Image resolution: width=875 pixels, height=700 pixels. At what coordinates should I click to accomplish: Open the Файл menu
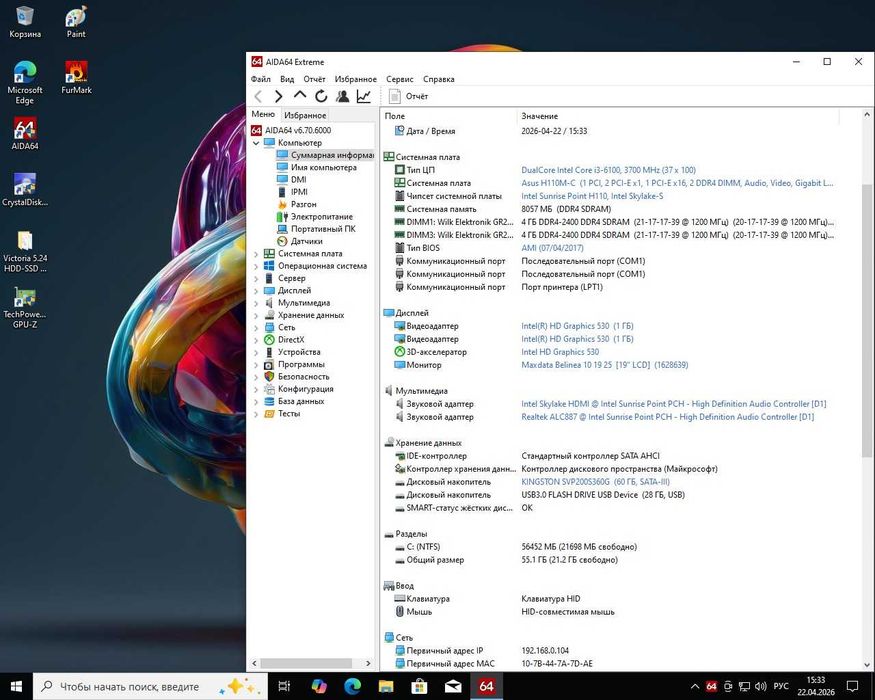pyautogui.click(x=261, y=79)
